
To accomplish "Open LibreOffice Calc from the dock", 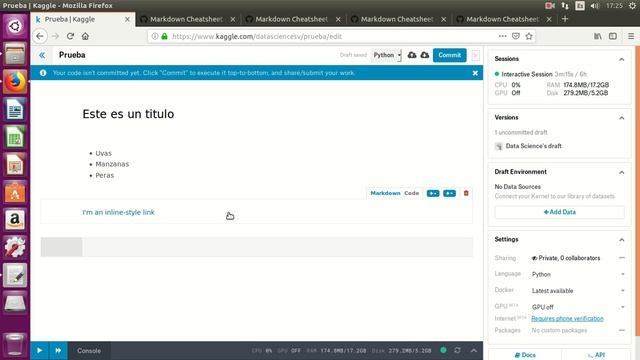I will pos(15,138).
